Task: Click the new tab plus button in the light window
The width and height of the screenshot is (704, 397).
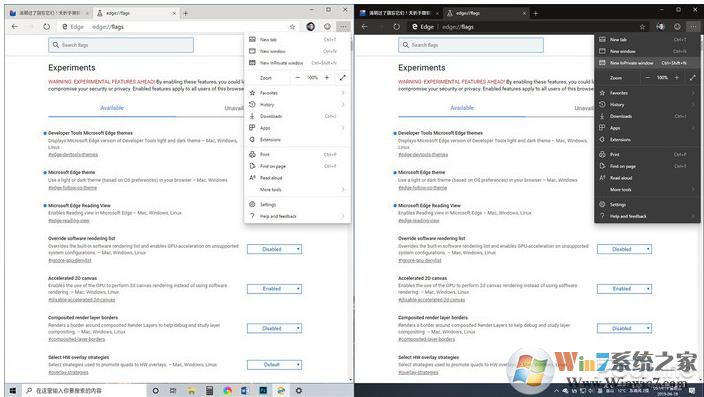Action: (185, 13)
